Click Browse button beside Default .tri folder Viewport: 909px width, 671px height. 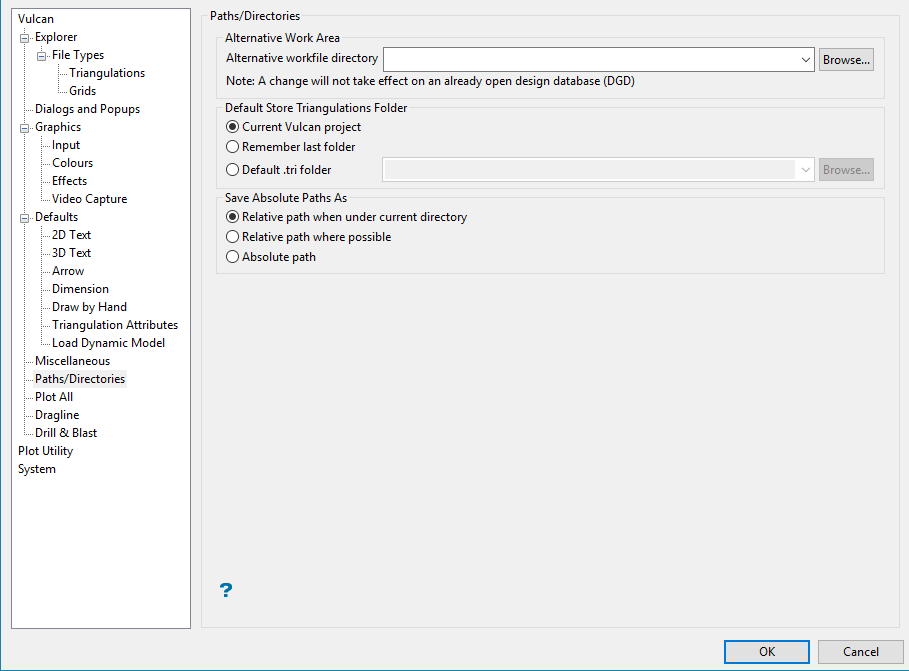pyautogui.click(x=846, y=170)
